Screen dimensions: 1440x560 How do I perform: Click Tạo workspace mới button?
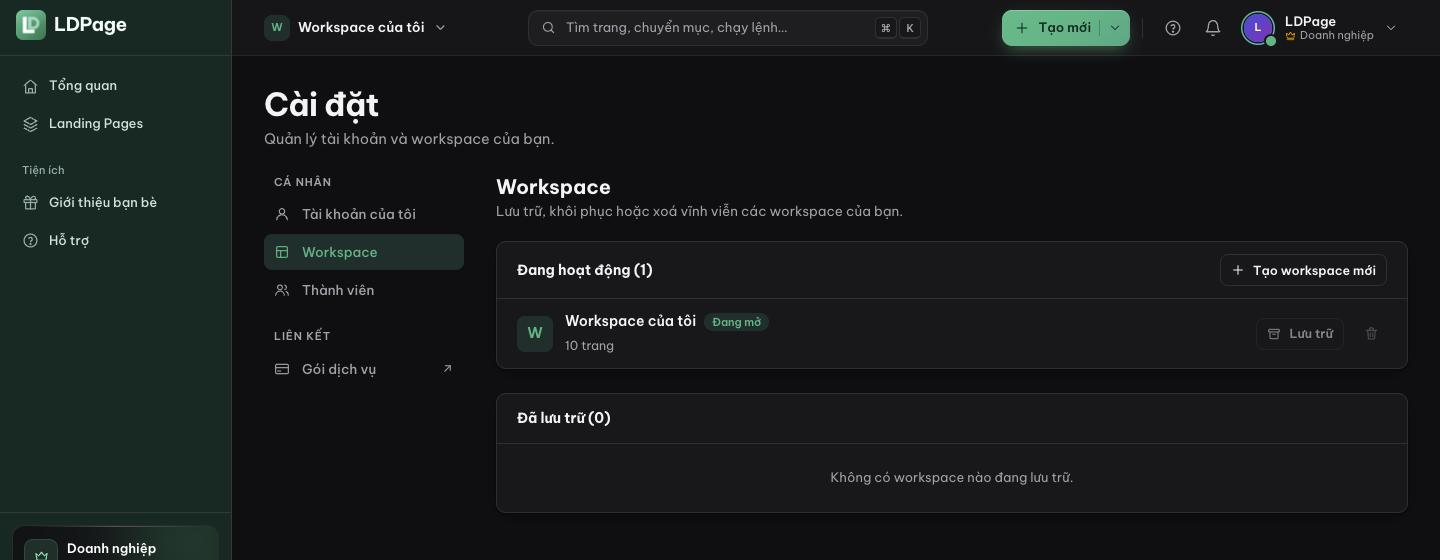(1303, 271)
